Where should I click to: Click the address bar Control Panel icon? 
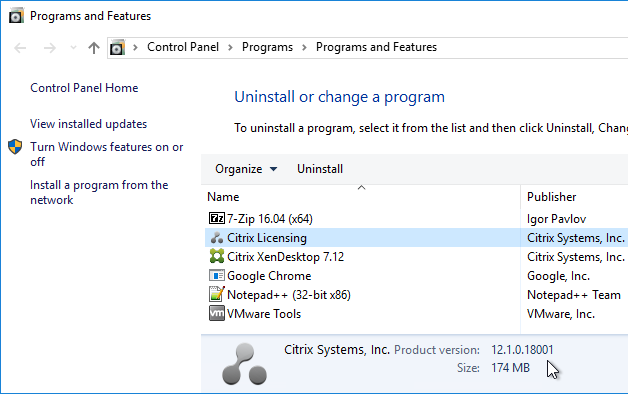(x=117, y=48)
